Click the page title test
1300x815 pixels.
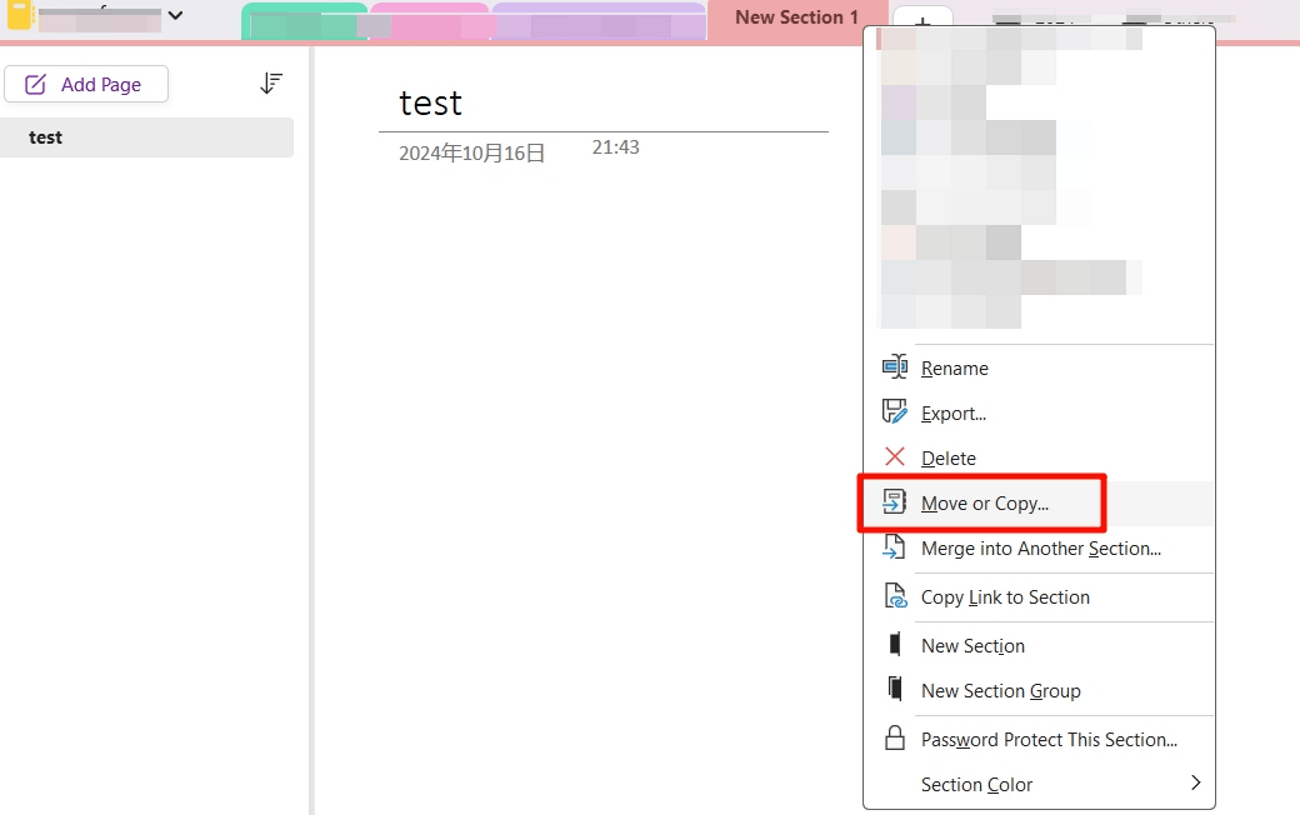tap(430, 102)
